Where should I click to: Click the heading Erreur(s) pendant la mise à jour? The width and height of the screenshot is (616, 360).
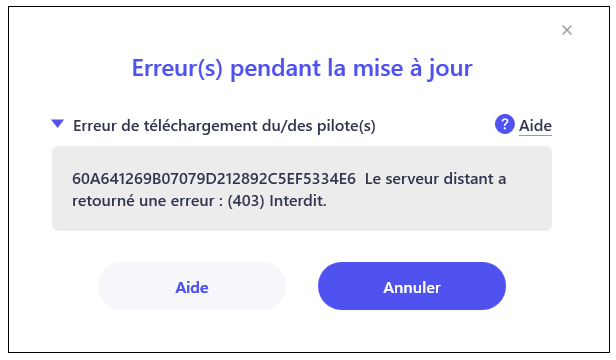(302, 68)
